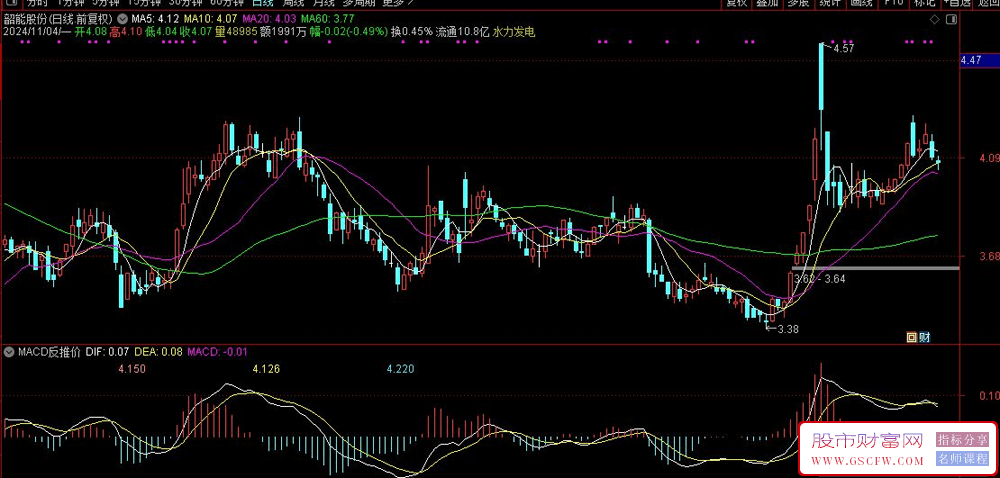Click the 回 icon at chart bottom right
Image resolution: width=1000 pixels, height=478 pixels.
pos(912,337)
